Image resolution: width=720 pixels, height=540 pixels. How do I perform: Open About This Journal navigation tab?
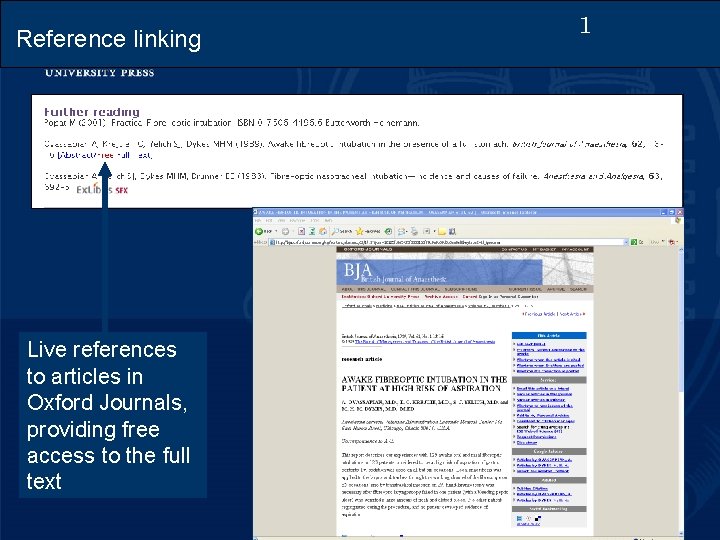pyautogui.click(x=363, y=289)
